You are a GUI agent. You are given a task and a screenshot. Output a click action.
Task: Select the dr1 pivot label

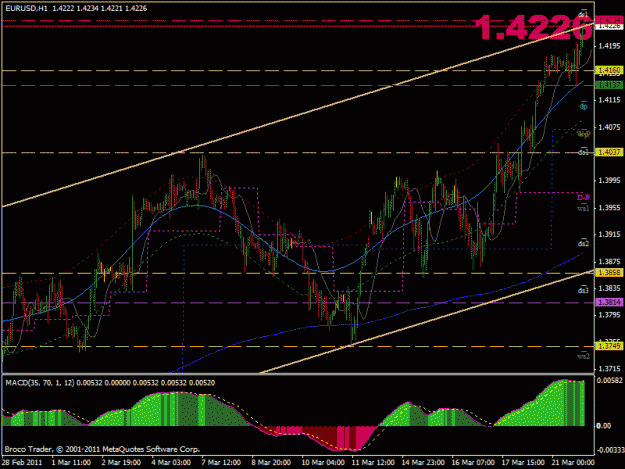[x=583, y=14]
